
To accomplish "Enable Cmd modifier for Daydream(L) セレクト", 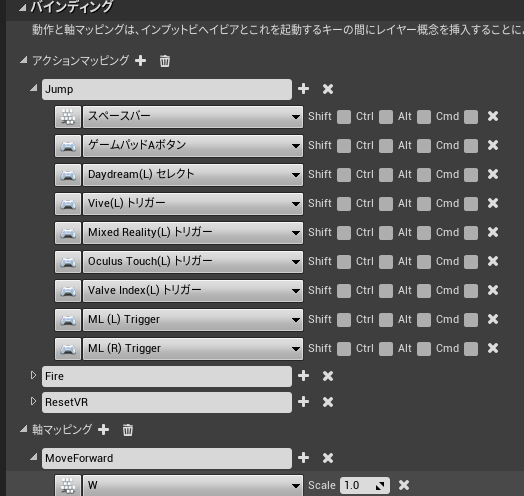I will pos(471,175).
